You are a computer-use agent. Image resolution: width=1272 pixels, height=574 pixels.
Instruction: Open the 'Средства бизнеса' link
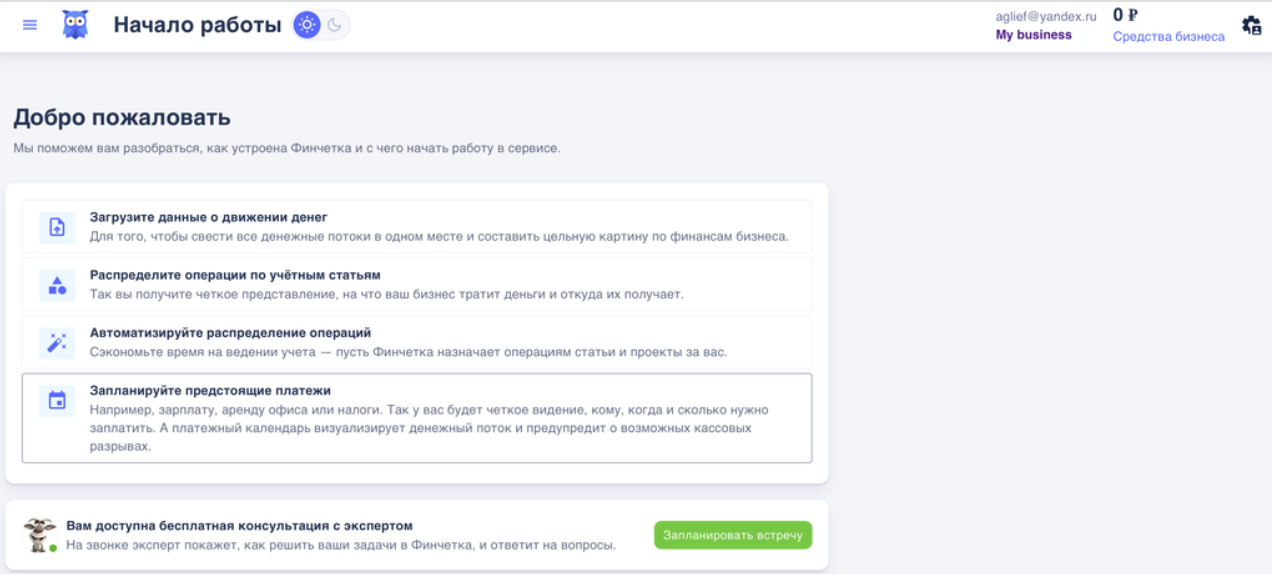pyautogui.click(x=1169, y=37)
